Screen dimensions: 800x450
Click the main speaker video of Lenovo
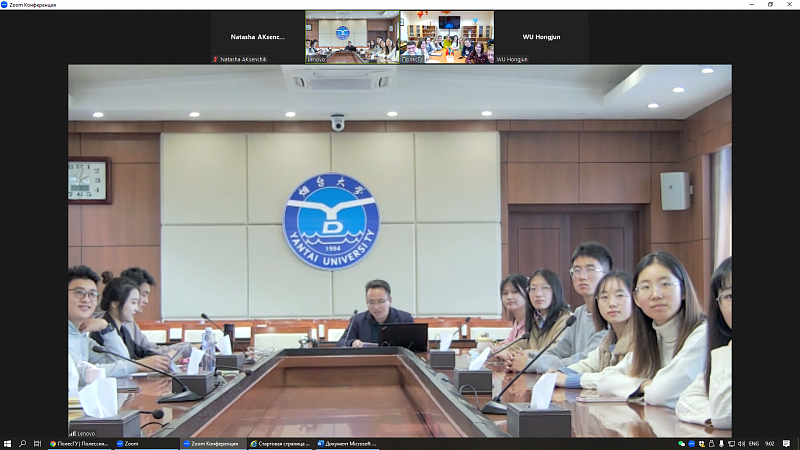tap(399, 250)
